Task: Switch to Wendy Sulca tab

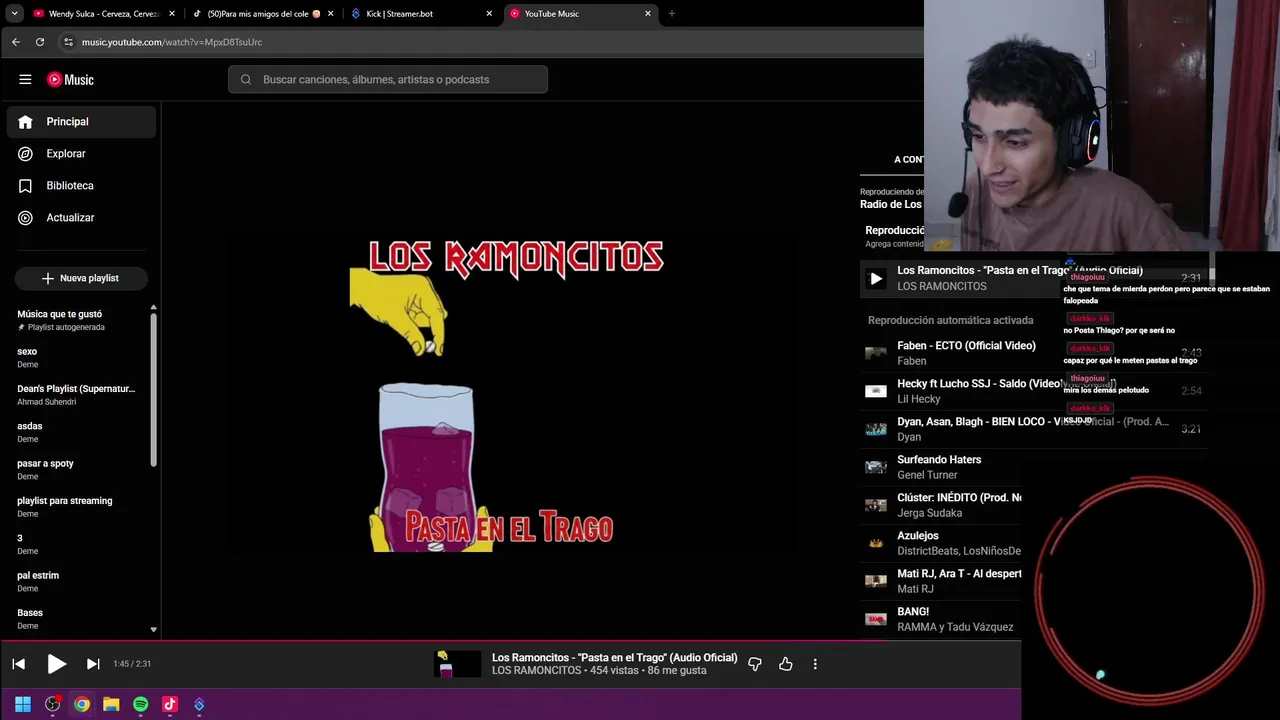Action: tap(104, 14)
